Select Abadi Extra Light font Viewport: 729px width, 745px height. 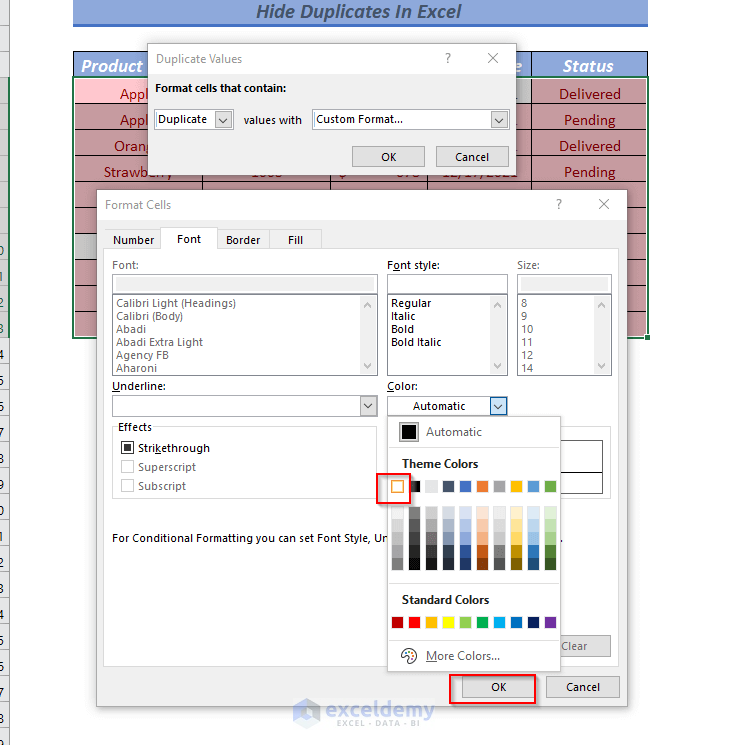coord(159,342)
